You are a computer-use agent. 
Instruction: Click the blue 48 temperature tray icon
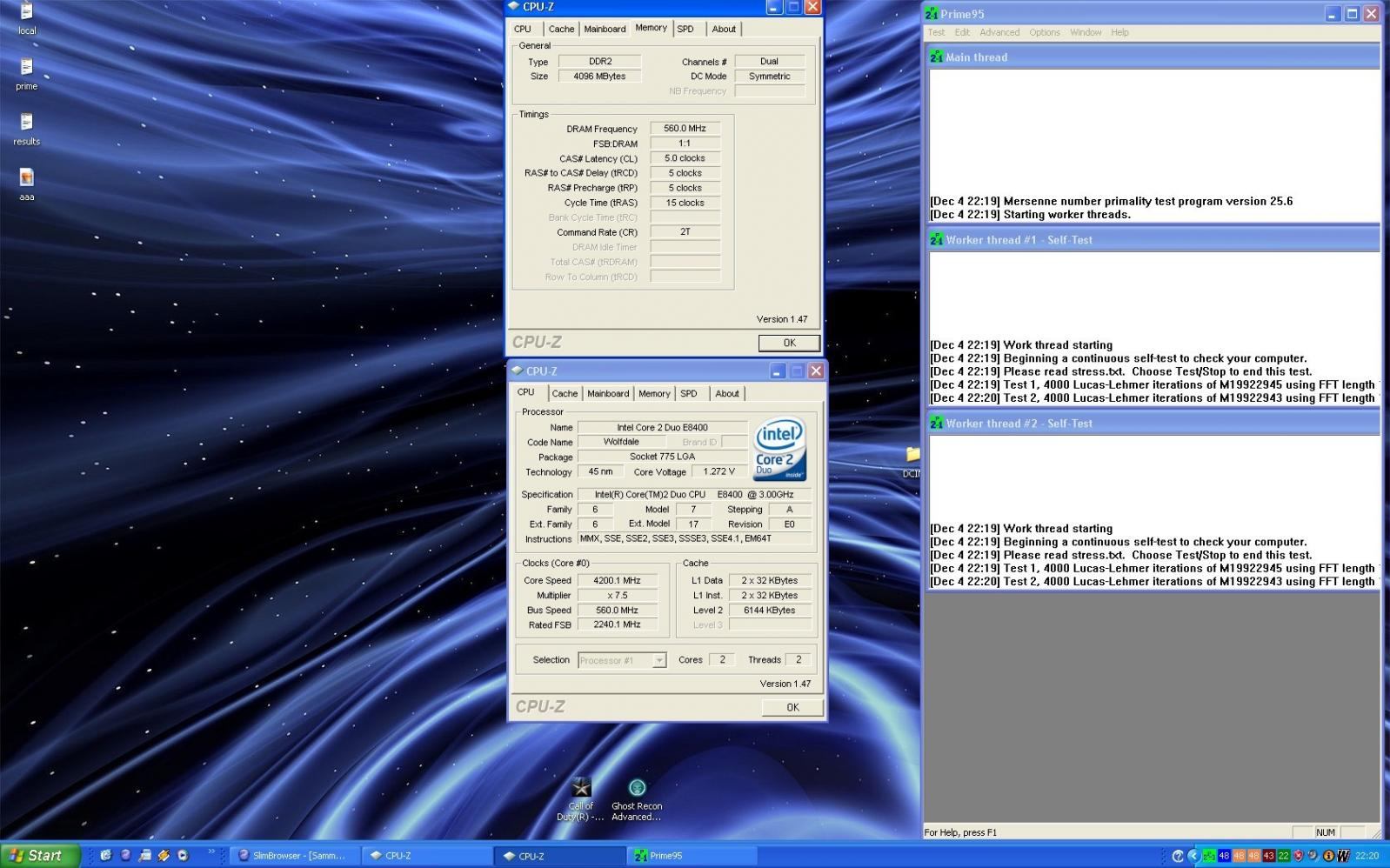tap(1224, 857)
